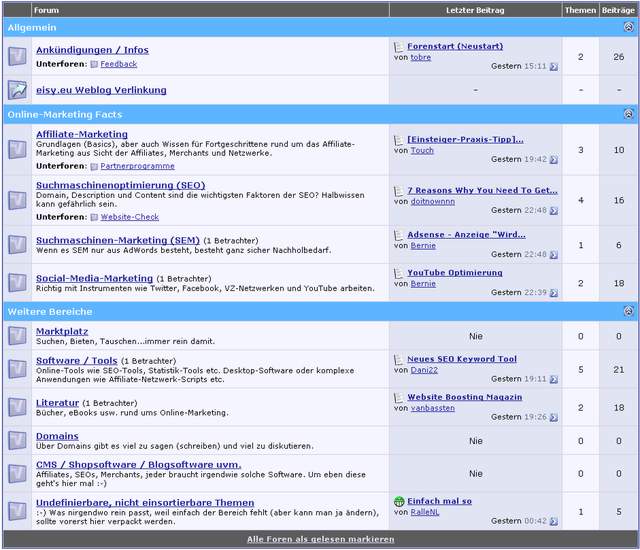
Task: Go to last post arrow at Gestern 19:42
Action: (x=553, y=160)
